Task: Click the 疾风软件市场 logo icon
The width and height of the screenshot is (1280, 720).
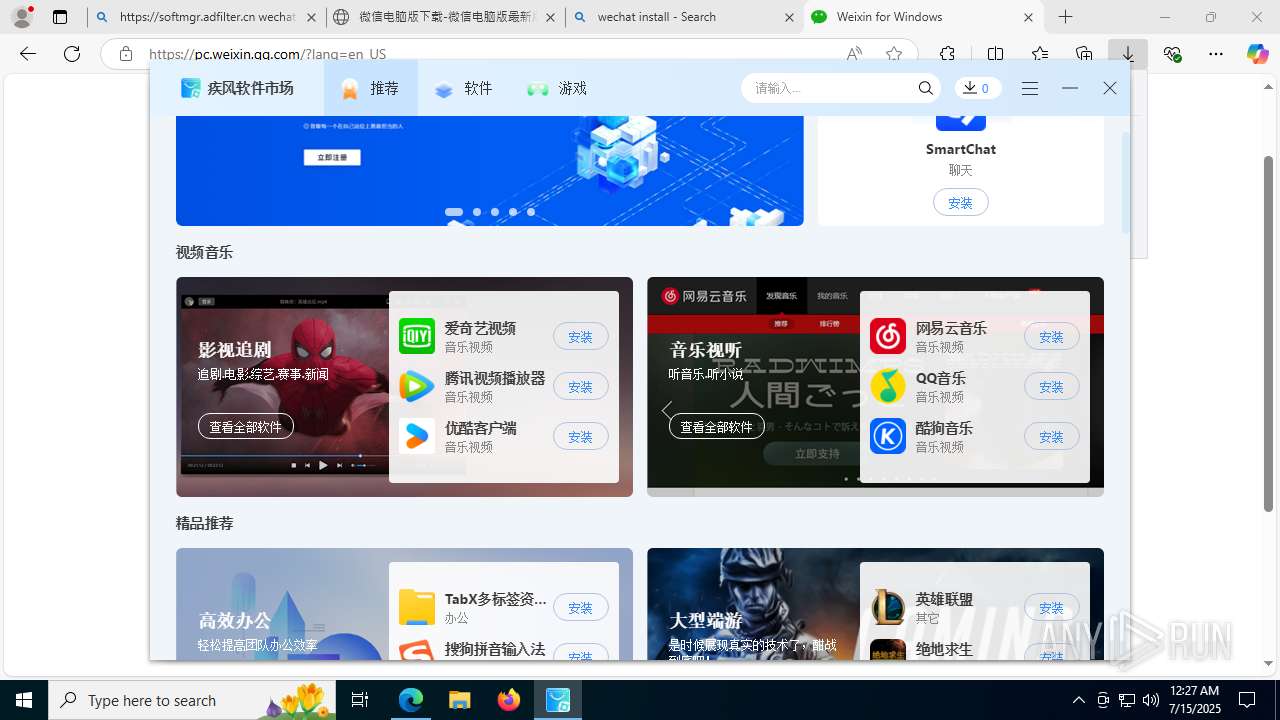Action: tap(190, 88)
